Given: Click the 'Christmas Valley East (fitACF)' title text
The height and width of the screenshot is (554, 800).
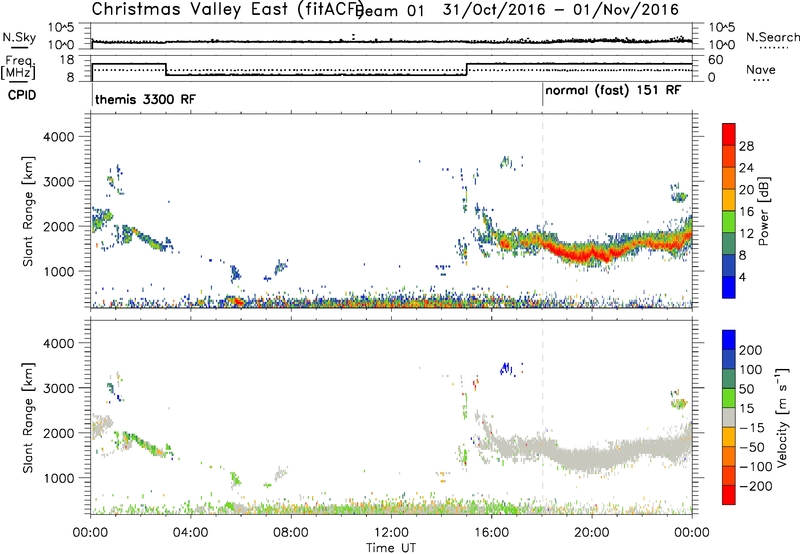Looking at the screenshot, I should [227, 9].
